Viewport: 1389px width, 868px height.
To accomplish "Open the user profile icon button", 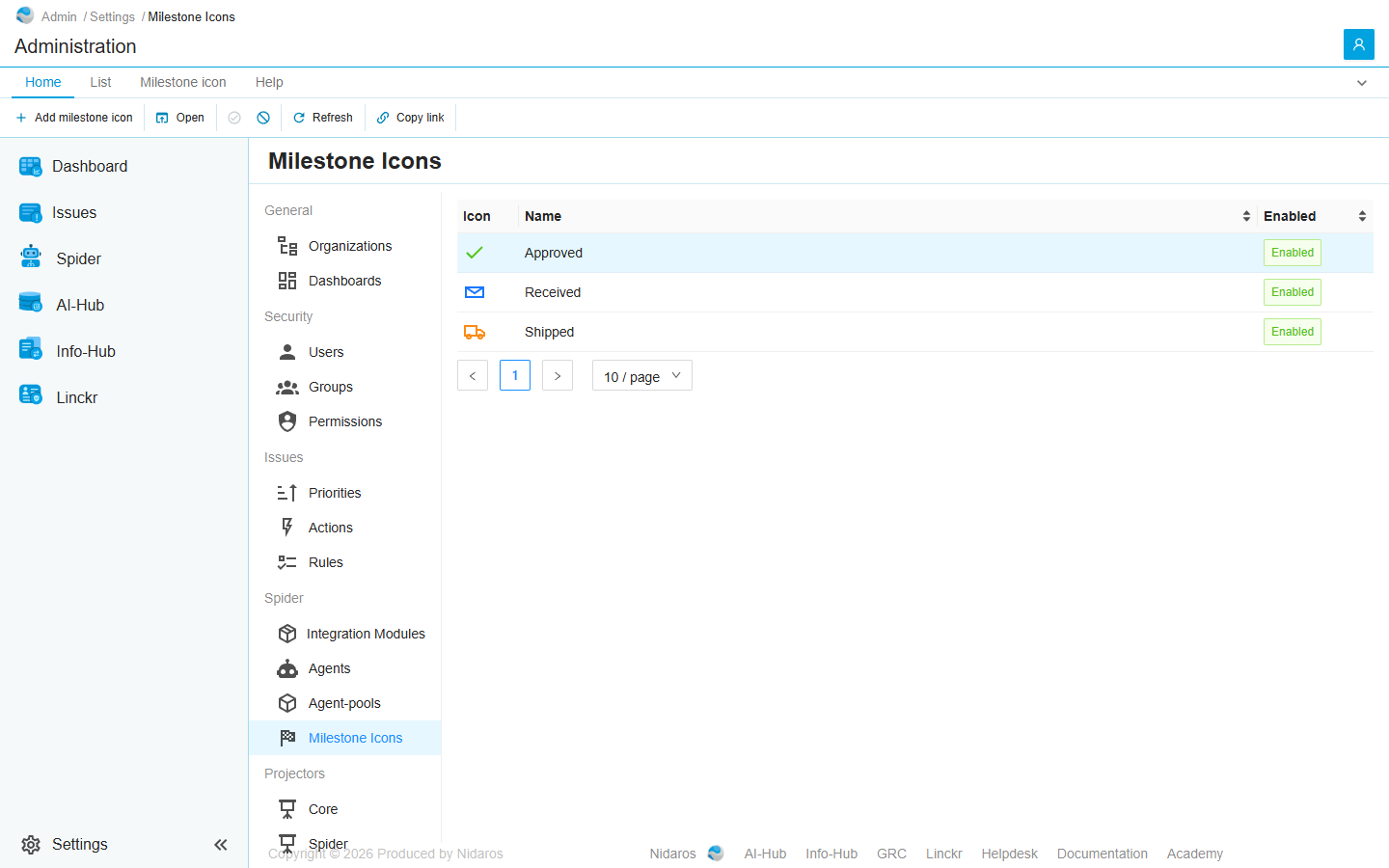I will pos(1358,44).
